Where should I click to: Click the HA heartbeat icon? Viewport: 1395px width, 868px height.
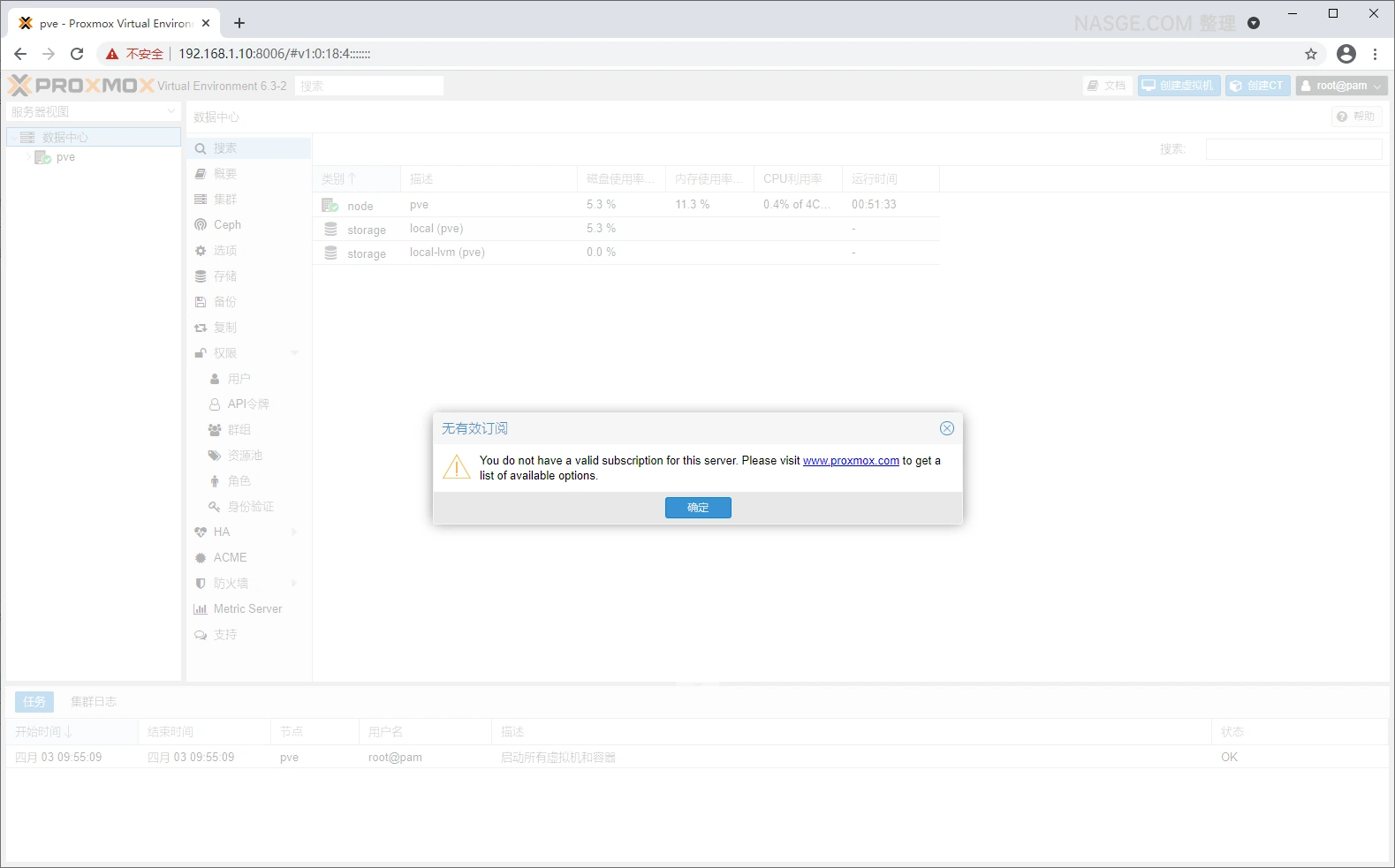(201, 532)
